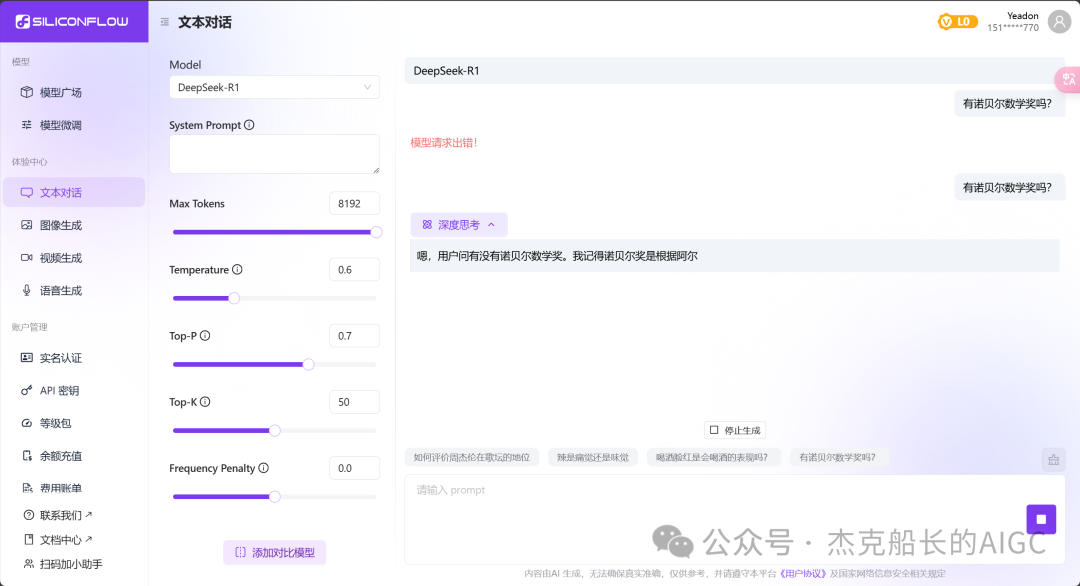Edit the Top-K value 50
The height and width of the screenshot is (586, 1080).
coord(354,402)
